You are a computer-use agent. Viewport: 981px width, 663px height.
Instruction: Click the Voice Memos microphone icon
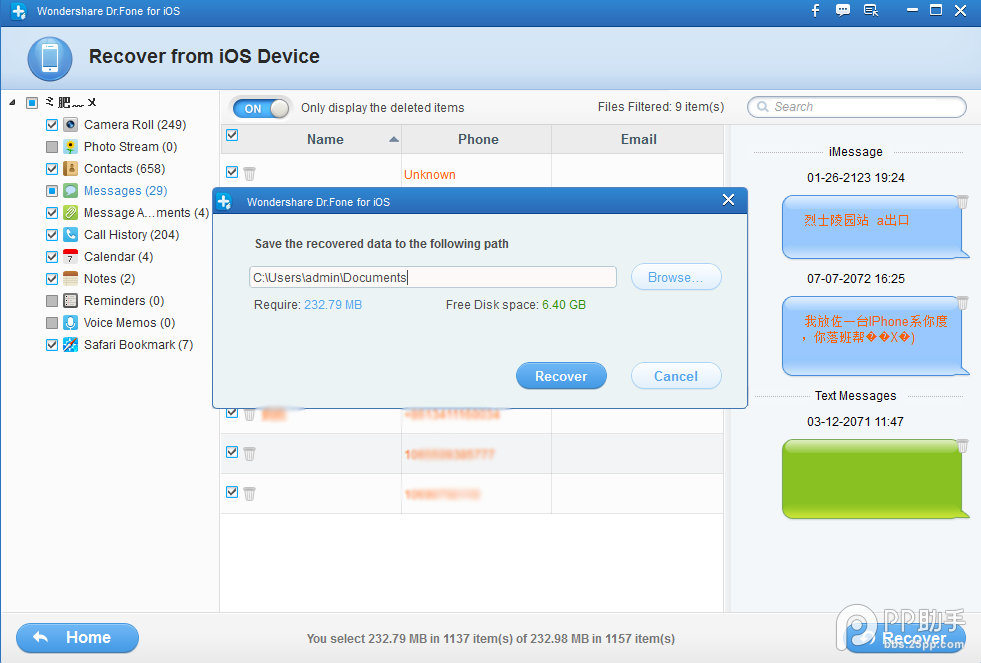click(x=71, y=323)
